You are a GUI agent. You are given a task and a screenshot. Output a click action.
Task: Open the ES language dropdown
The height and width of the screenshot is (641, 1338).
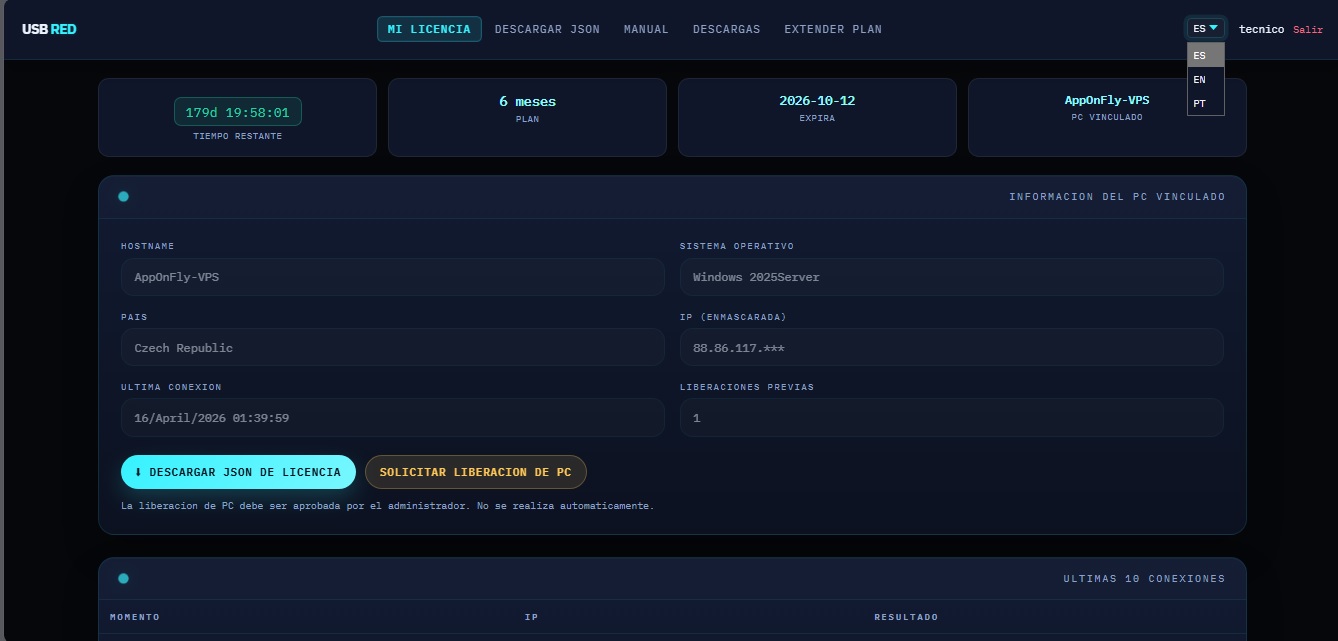coord(1205,29)
